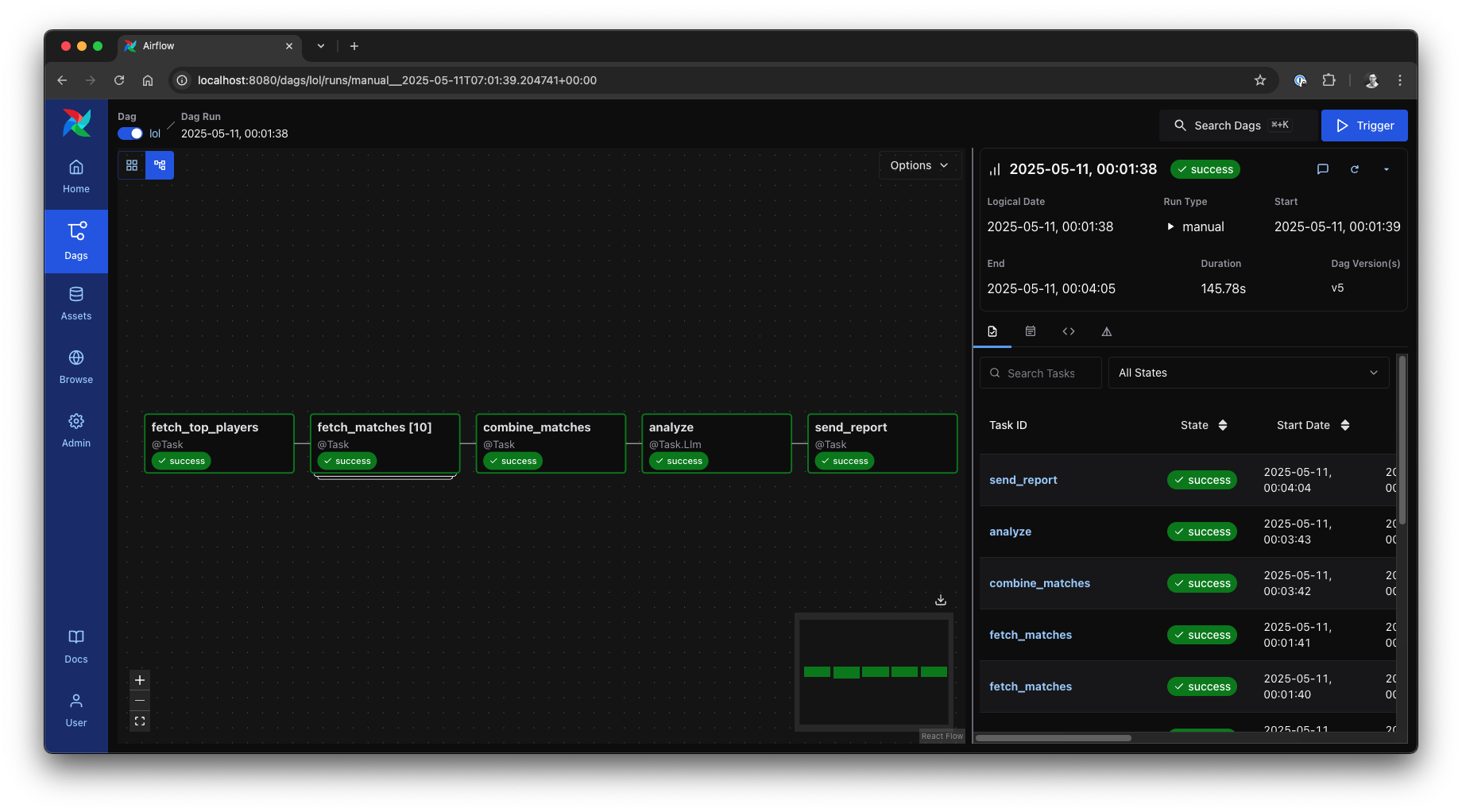The width and height of the screenshot is (1462, 812).
Task: Show warnings via the triangle icon
Action: pyautogui.click(x=1107, y=331)
